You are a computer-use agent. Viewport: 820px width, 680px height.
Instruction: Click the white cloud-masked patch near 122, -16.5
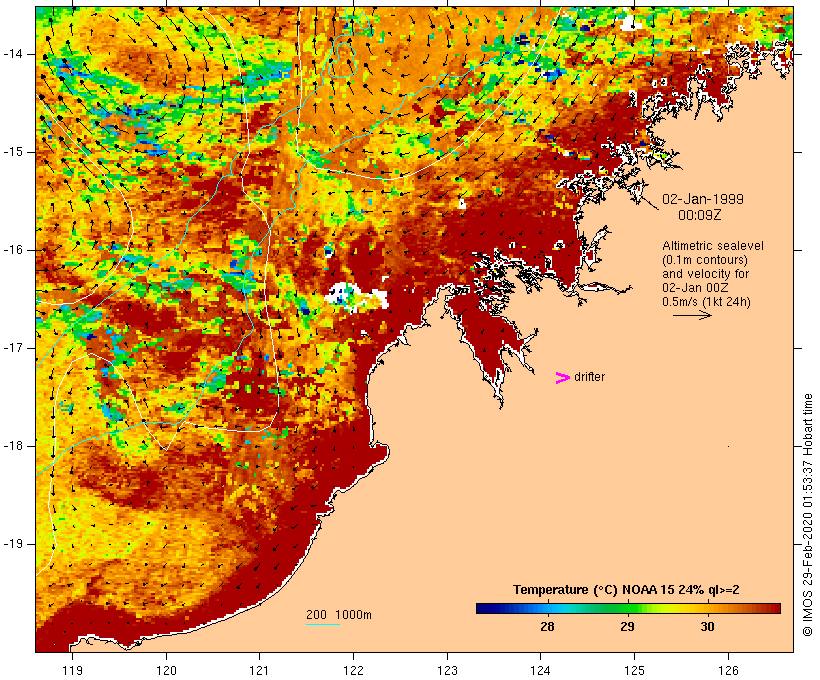[x=356, y=297]
